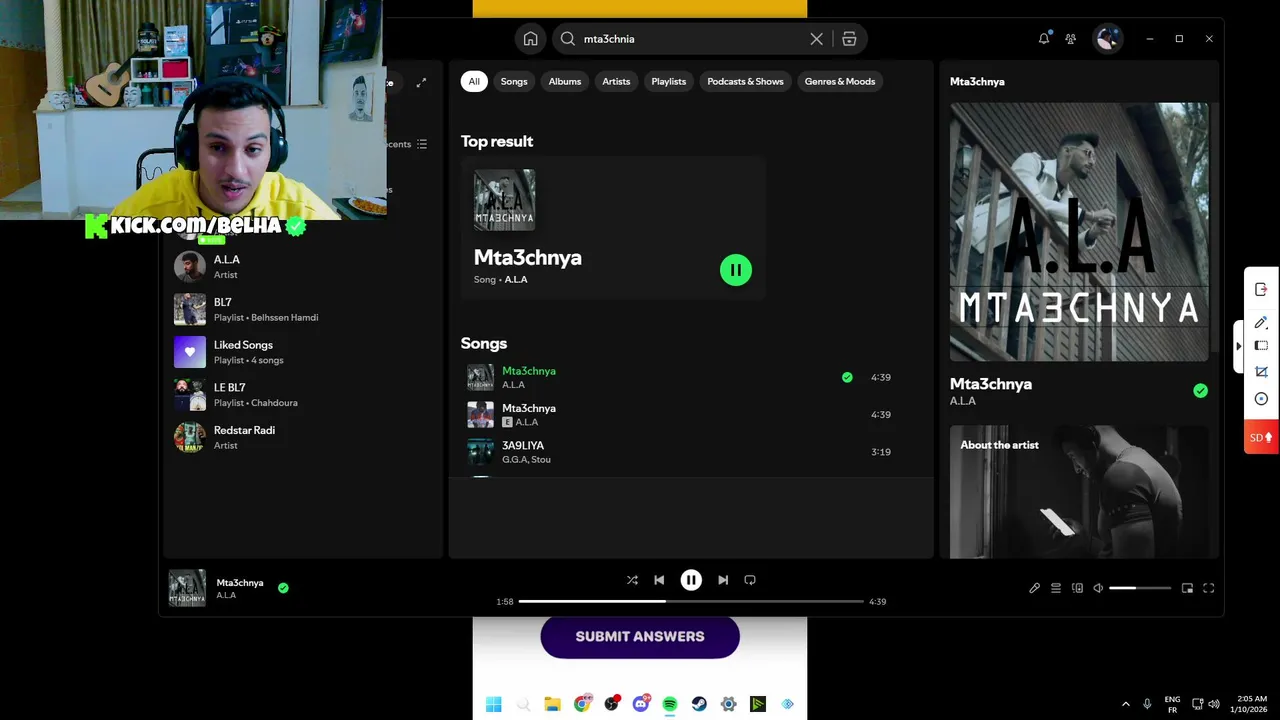This screenshot has width=1280, height=720.
Task: Open Redstar Radi artist in library
Action: coord(303,437)
